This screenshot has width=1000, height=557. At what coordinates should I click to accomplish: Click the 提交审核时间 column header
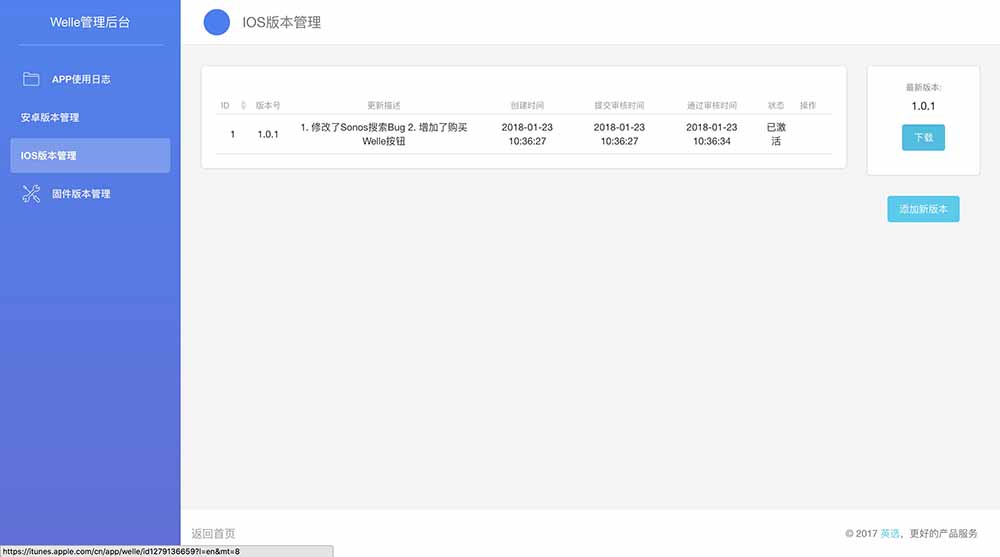(619, 106)
